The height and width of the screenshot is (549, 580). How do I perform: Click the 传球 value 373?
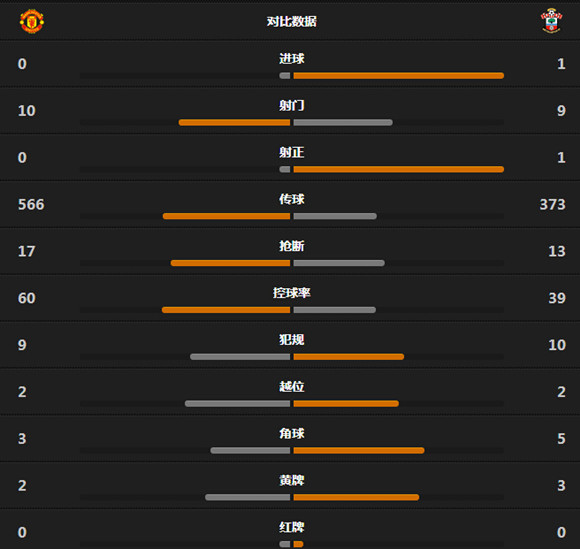point(553,205)
